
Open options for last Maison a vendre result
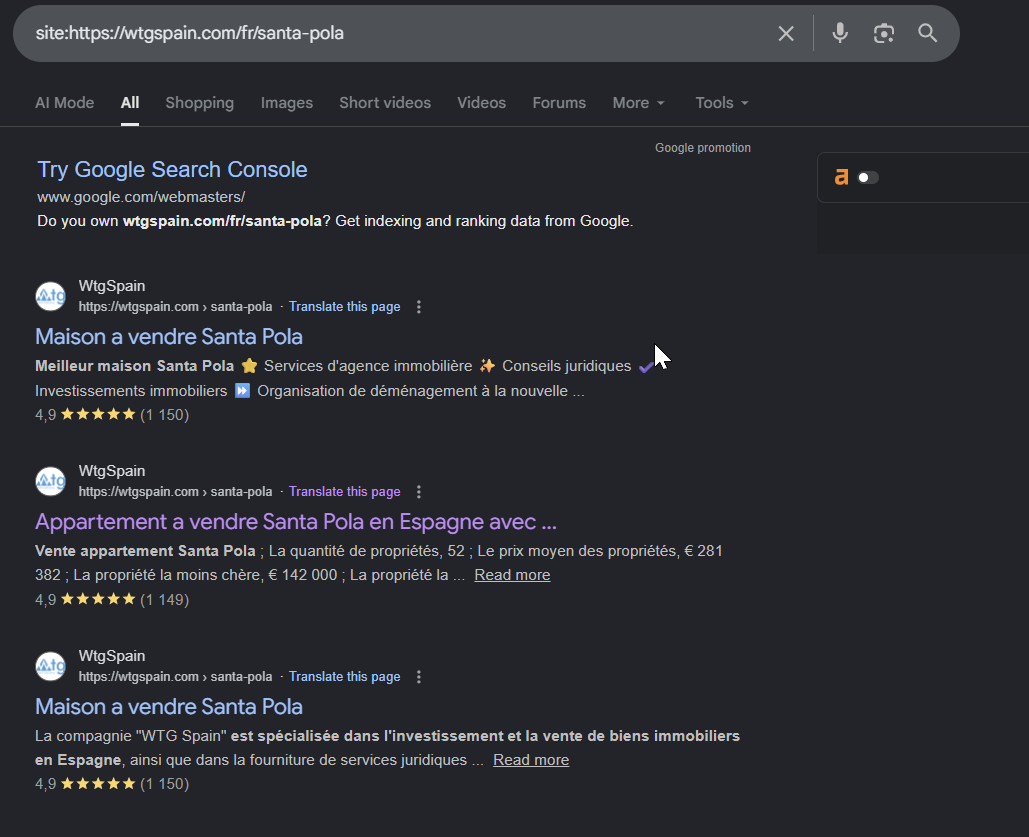[x=419, y=677]
